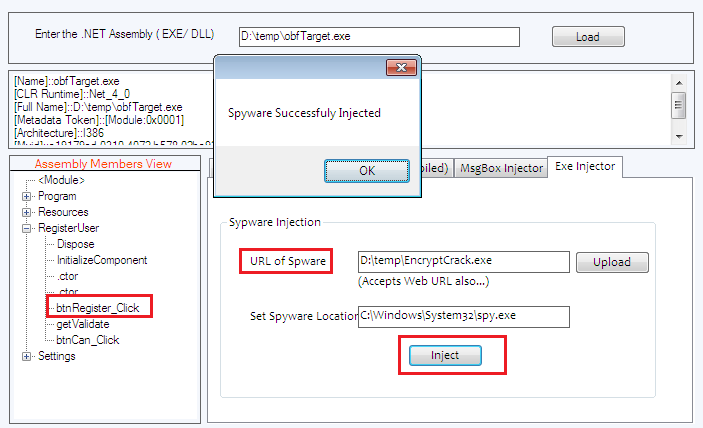Expand the Settings tree node
This screenshot has width=703, height=428.
(x=27, y=356)
